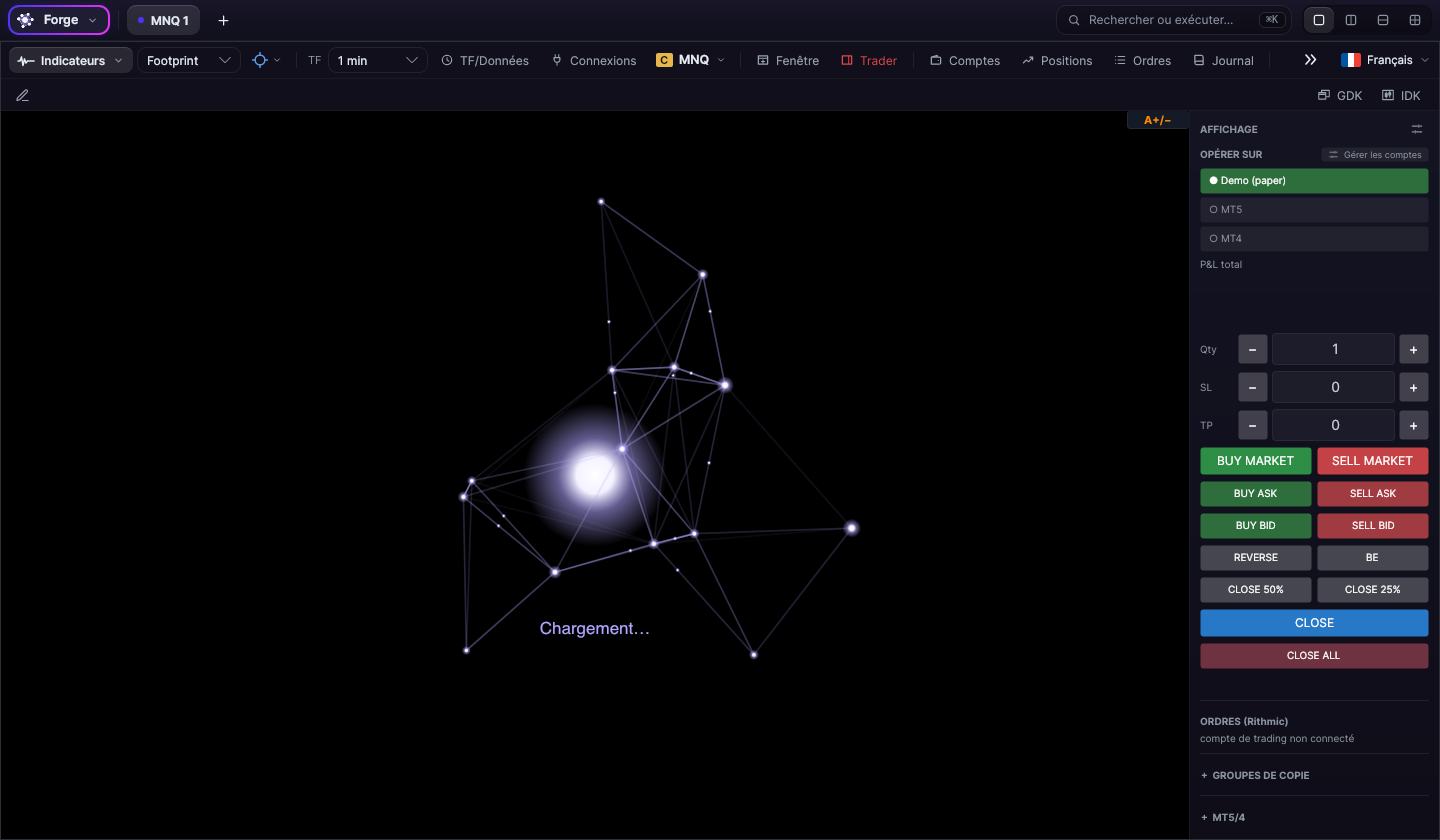The height and width of the screenshot is (840, 1440).
Task: Focus the Rechercher ou exécuter search box
Action: coord(1174,20)
